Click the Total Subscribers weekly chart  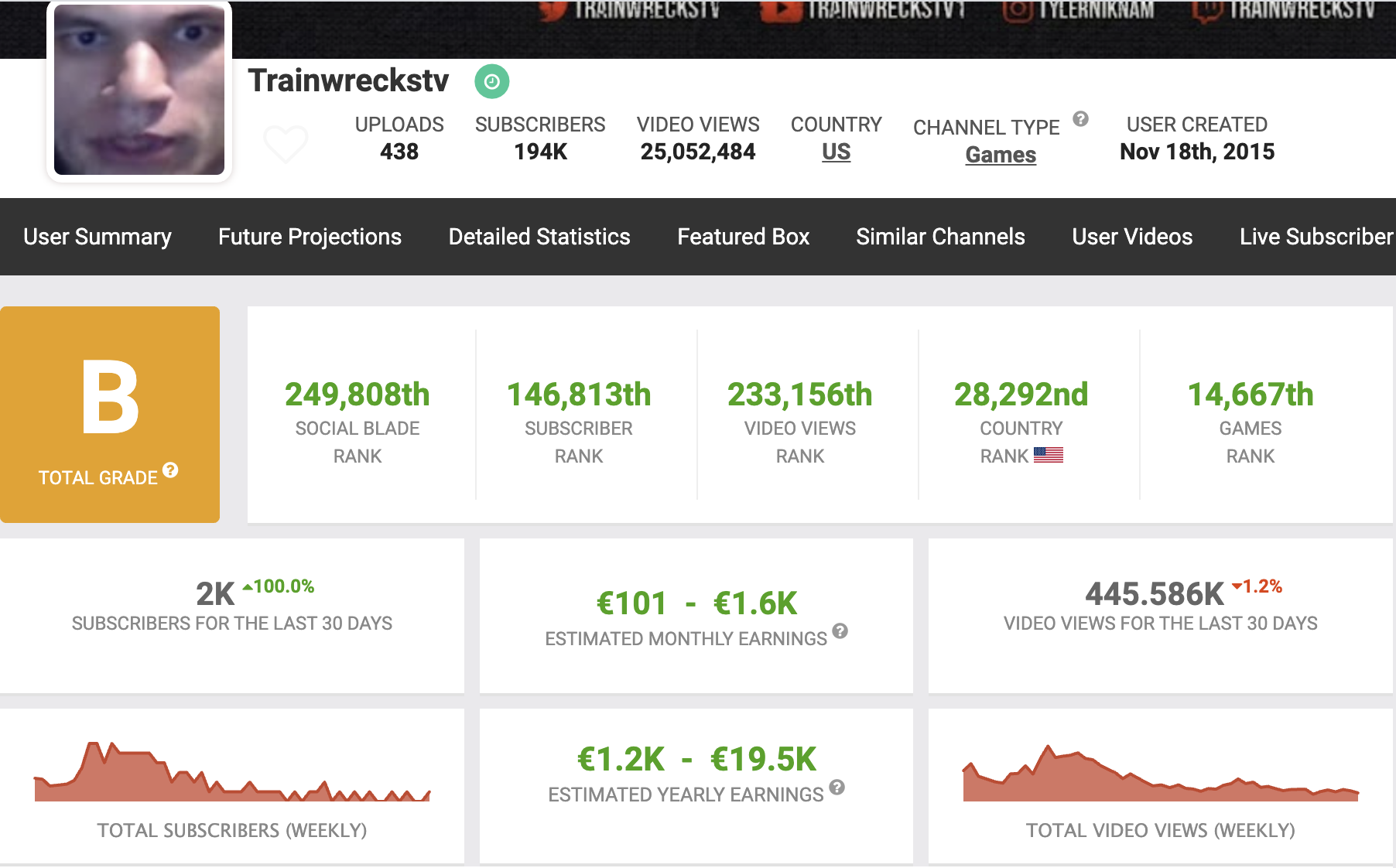(x=232, y=771)
